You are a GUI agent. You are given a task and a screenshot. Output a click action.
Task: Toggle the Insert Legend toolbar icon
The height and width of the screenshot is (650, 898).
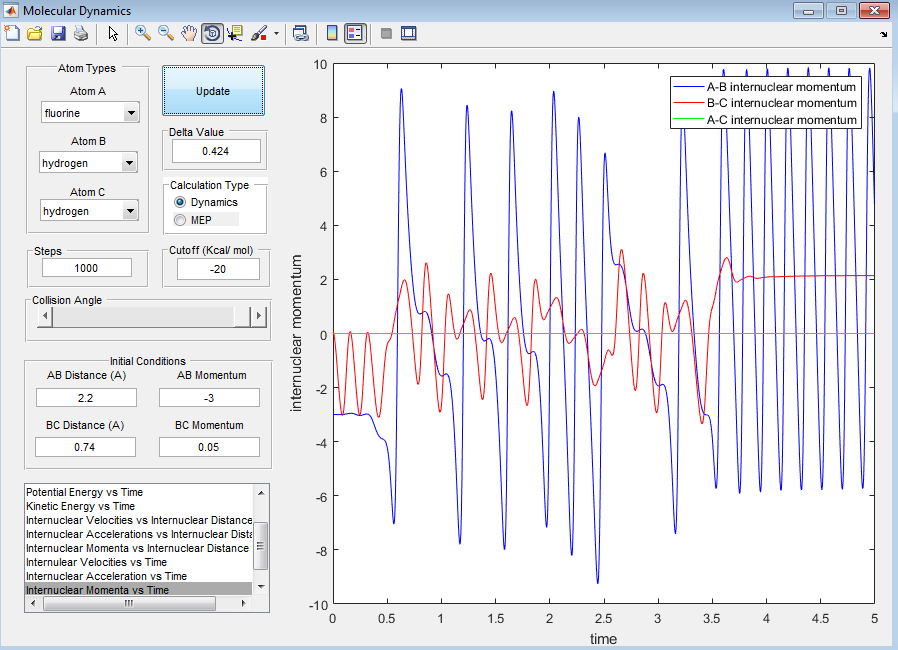pos(355,34)
